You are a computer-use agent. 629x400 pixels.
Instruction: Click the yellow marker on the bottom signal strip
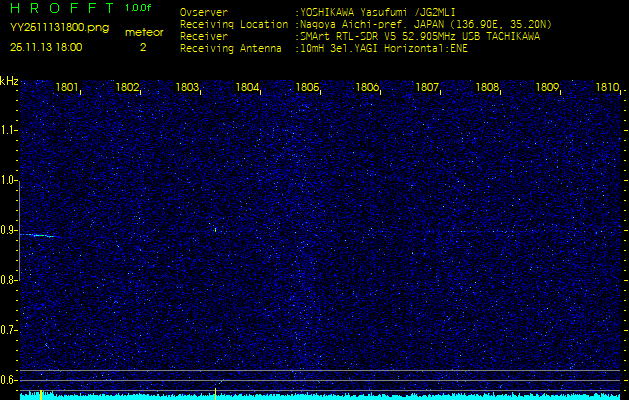click(40, 394)
